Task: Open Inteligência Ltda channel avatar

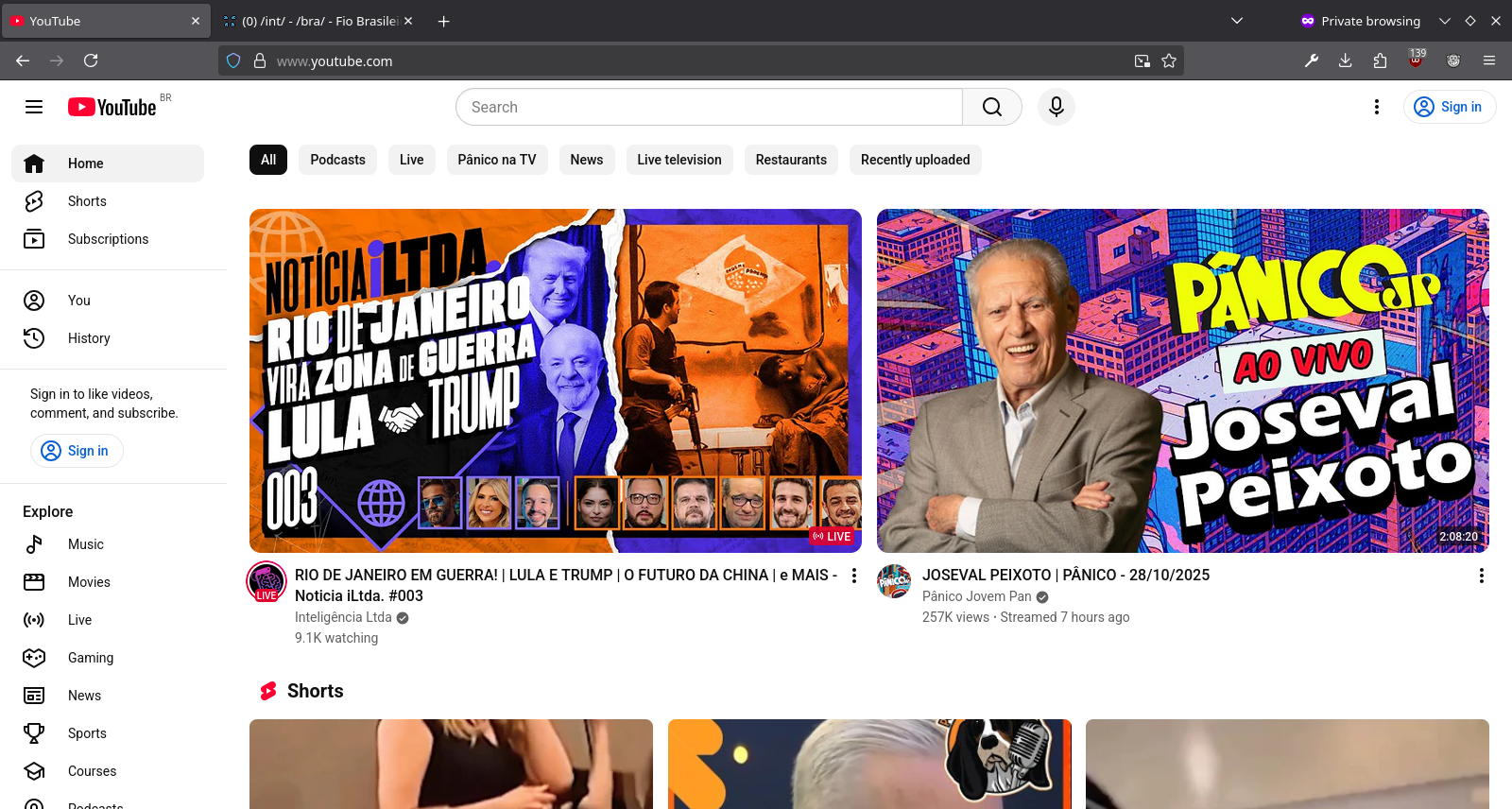Action: tap(266, 582)
